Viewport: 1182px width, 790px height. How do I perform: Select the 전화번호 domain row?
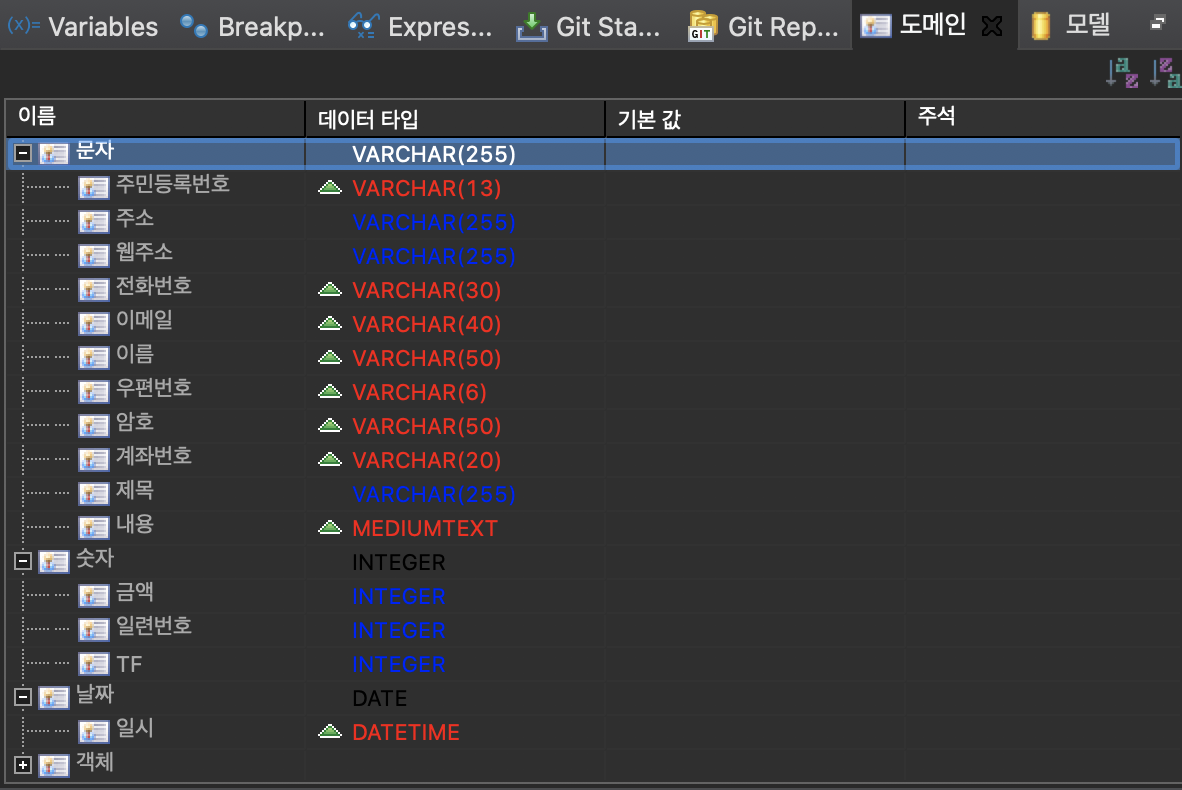(154, 288)
